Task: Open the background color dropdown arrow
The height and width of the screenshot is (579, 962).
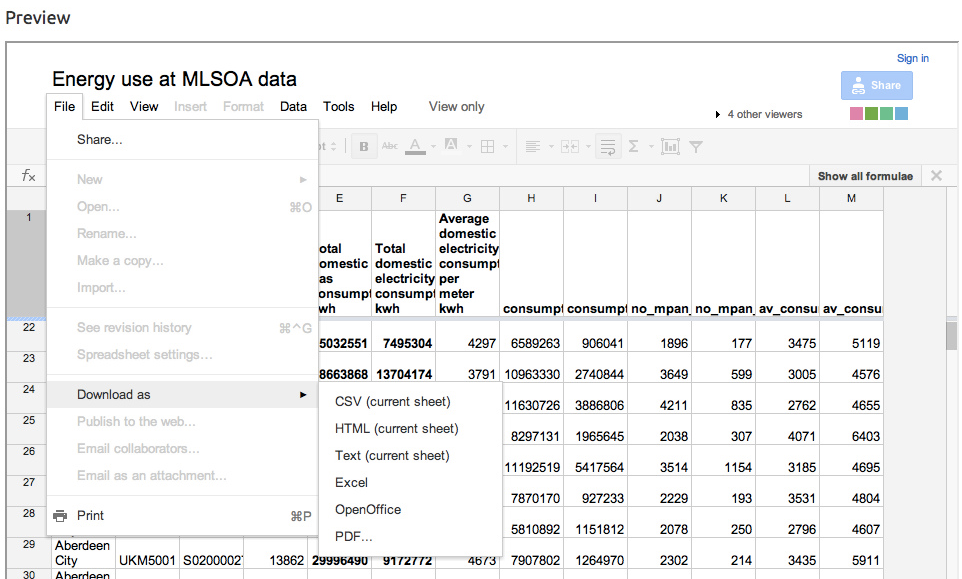Action: coord(469,147)
